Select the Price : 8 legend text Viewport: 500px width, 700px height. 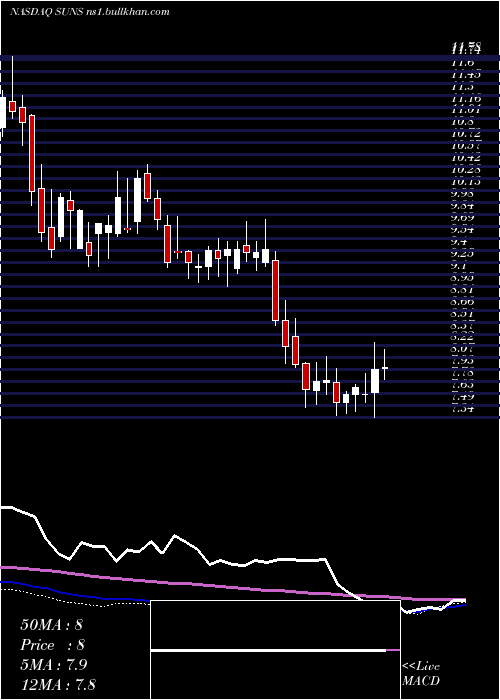click(52, 645)
